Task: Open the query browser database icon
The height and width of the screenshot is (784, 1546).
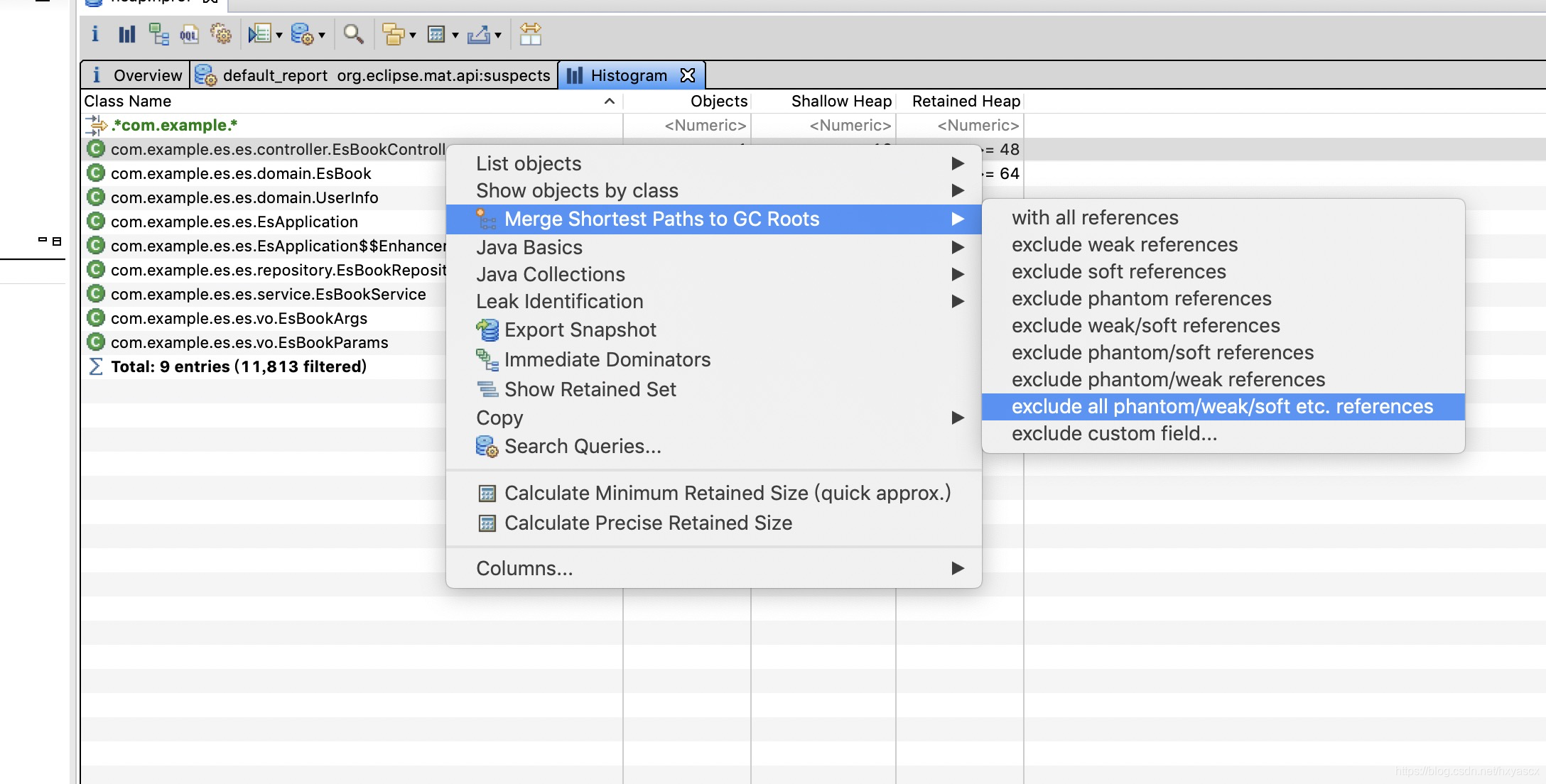Action: tap(303, 33)
